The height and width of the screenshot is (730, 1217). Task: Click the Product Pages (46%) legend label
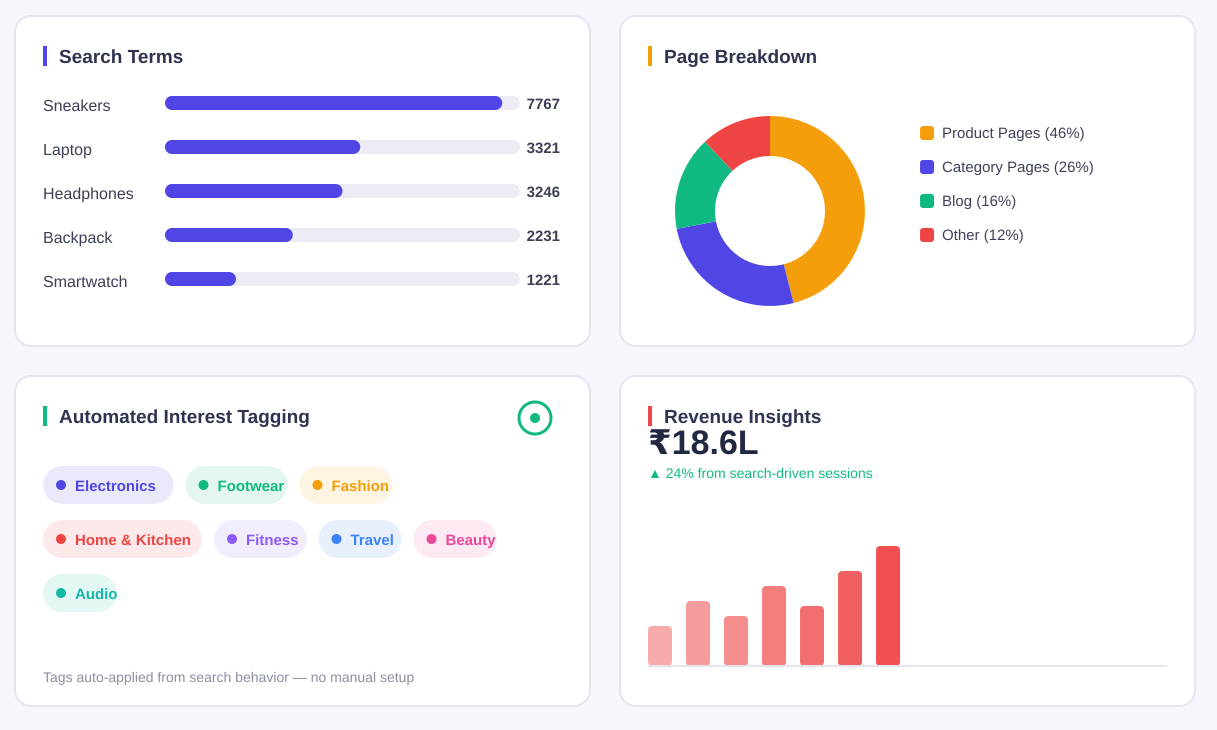coord(1013,133)
